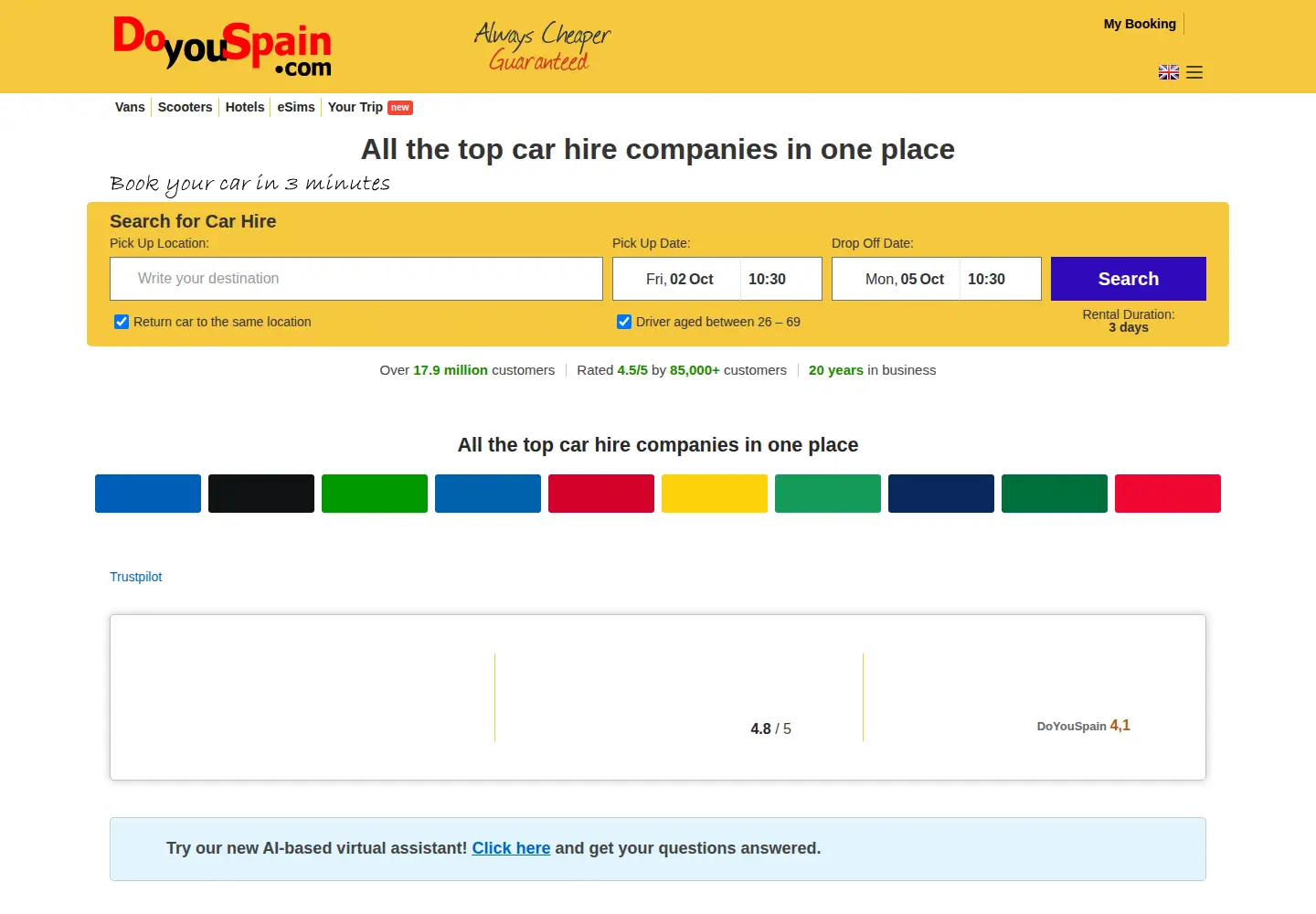Image resolution: width=1316 pixels, height=914 pixels.
Task: Follow the Trustpilot link
Action: tap(136, 577)
